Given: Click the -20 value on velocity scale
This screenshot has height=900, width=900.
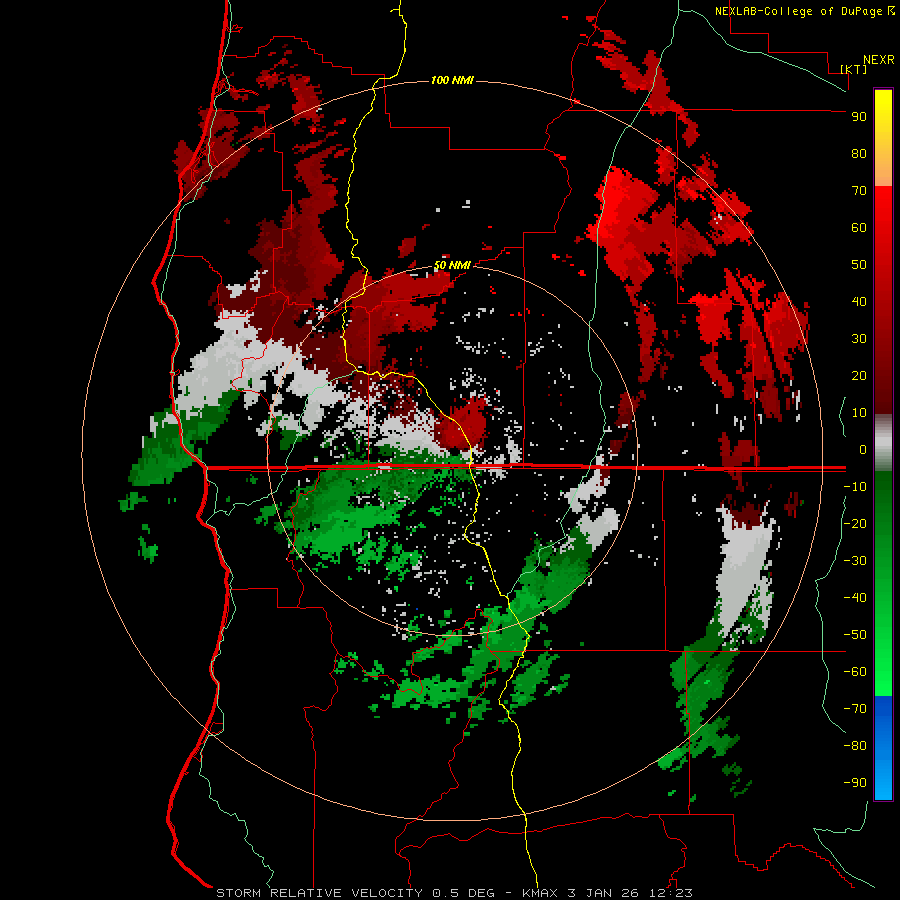Looking at the screenshot, I should (x=855, y=524).
